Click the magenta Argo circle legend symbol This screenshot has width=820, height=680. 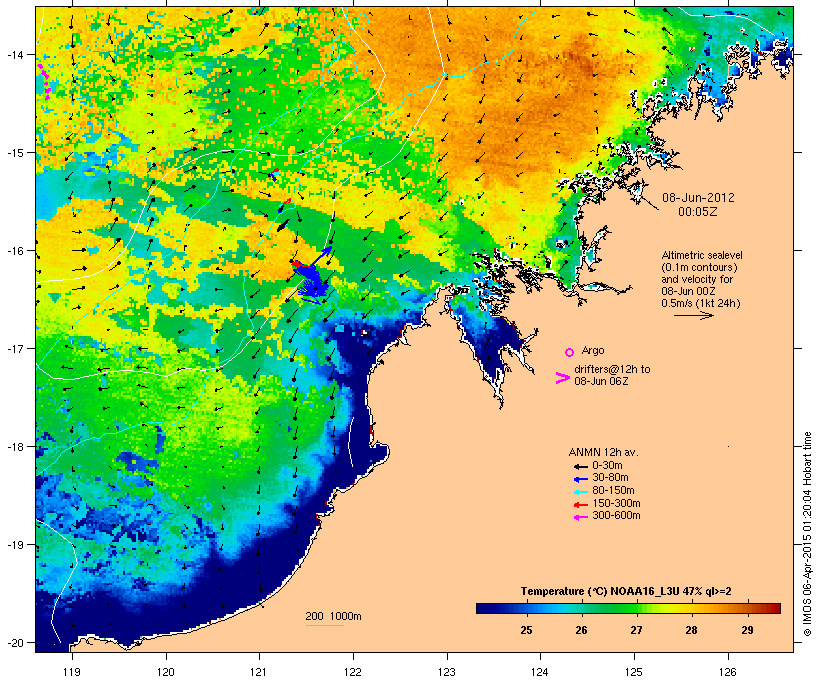[x=570, y=352]
